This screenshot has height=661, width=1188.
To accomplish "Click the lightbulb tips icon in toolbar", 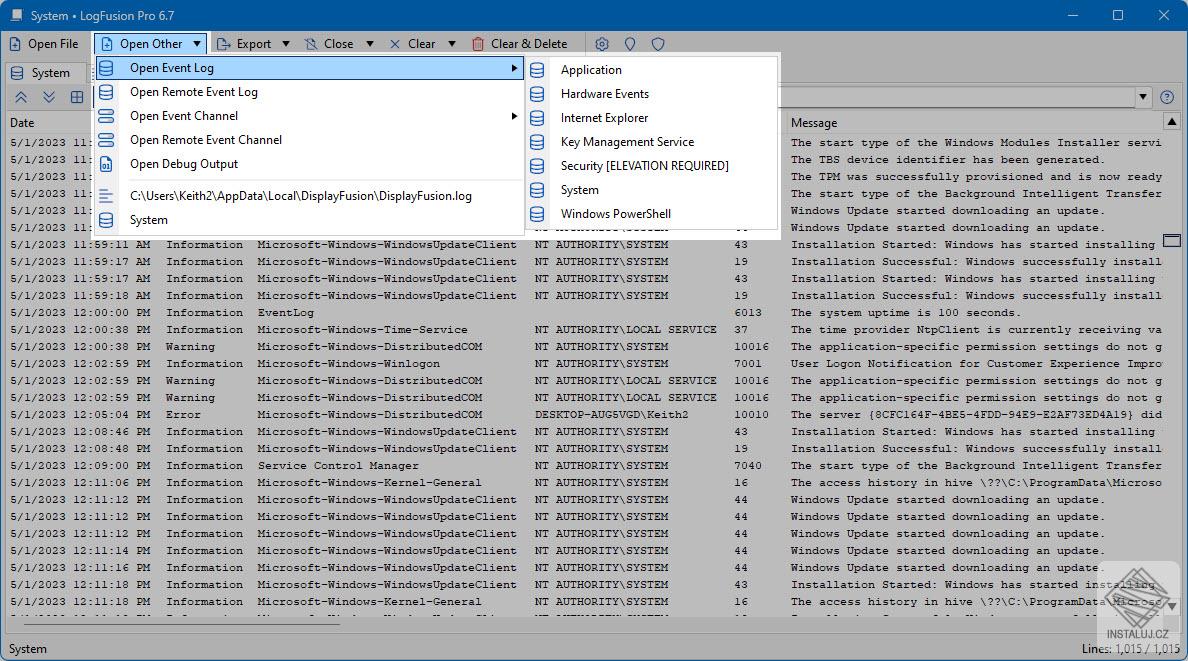I will [630, 44].
